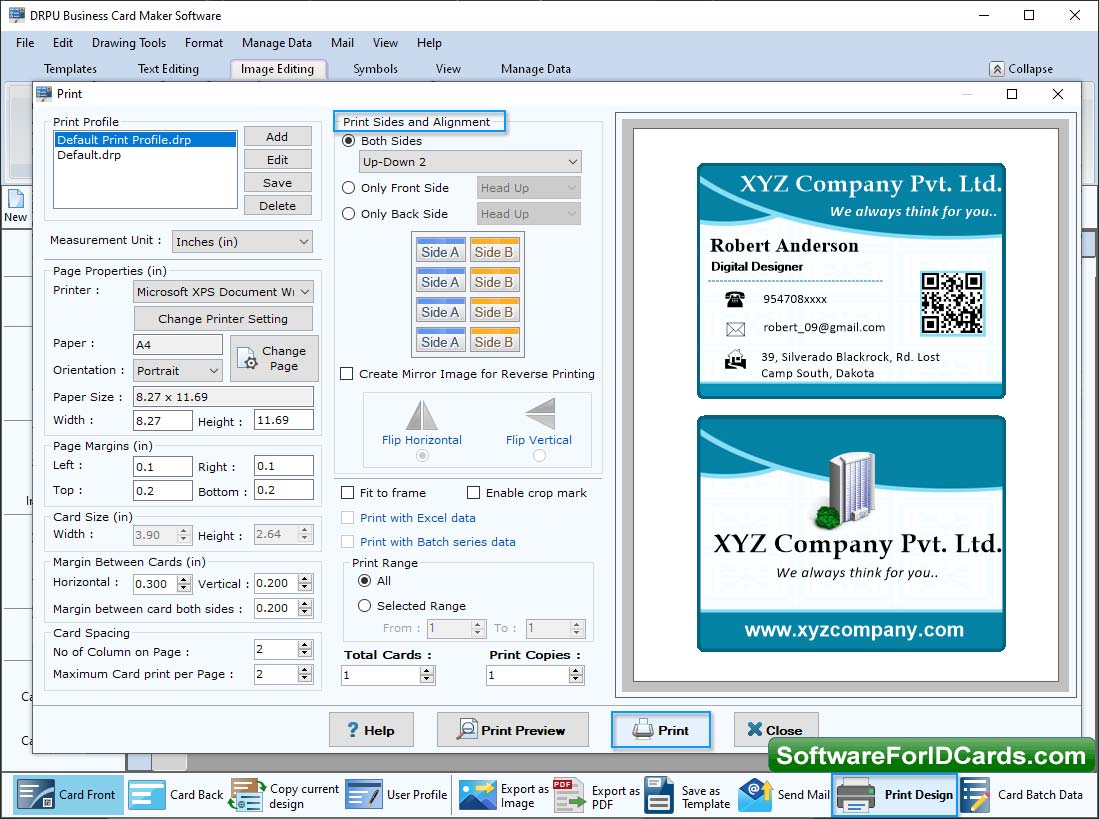Toggle Fit to frame checkbox
This screenshot has height=819, width=1099.
click(347, 493)
